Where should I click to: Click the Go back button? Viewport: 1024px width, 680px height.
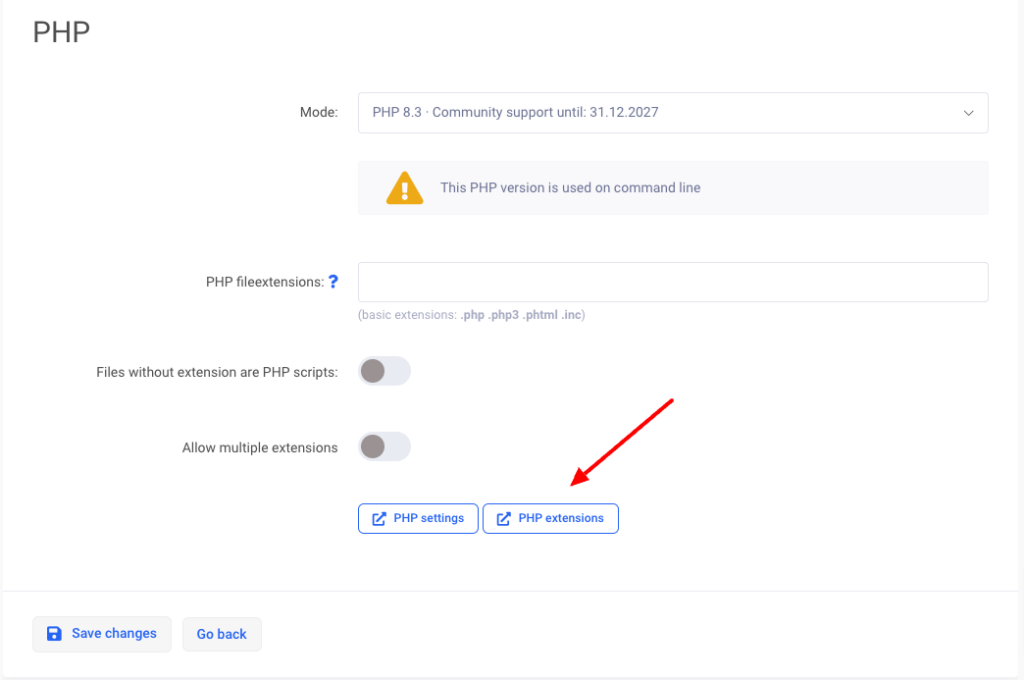[x=221, y=634]
